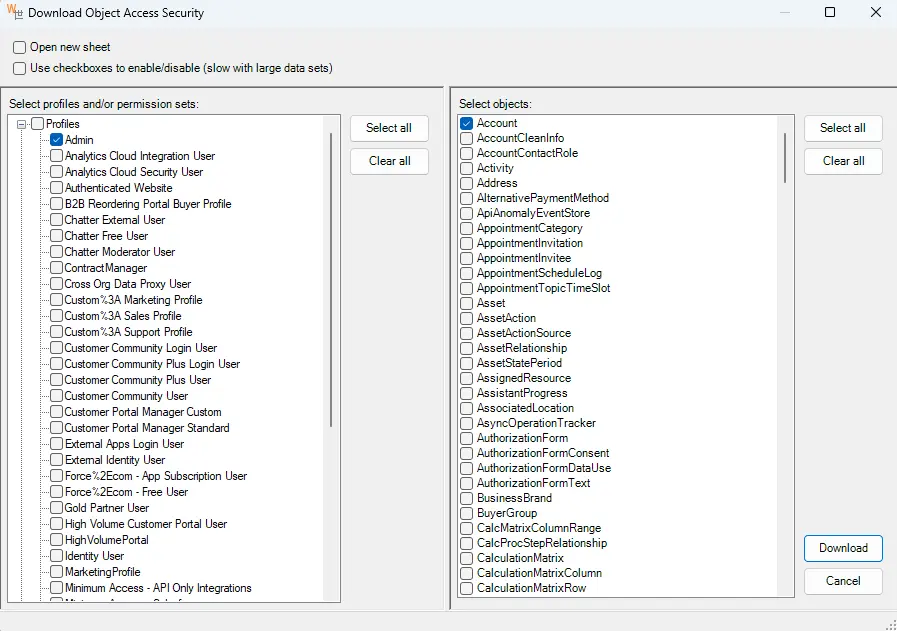
Task: Click the app icon in title bar
Action: pos(14,13)
